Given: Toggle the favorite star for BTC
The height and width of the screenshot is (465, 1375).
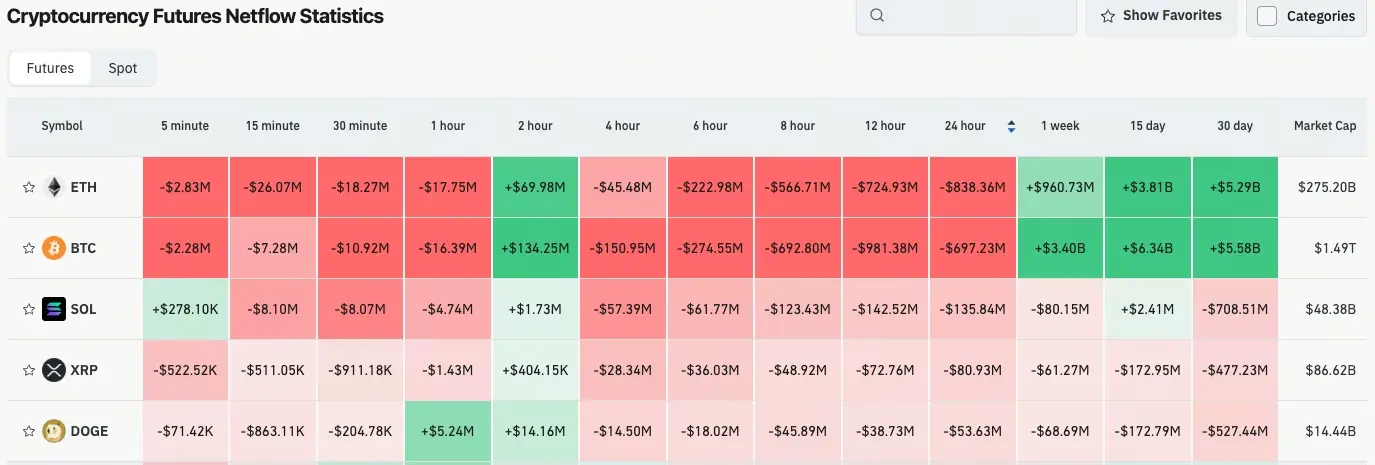Looking at the screenshot, I should 29,248.
